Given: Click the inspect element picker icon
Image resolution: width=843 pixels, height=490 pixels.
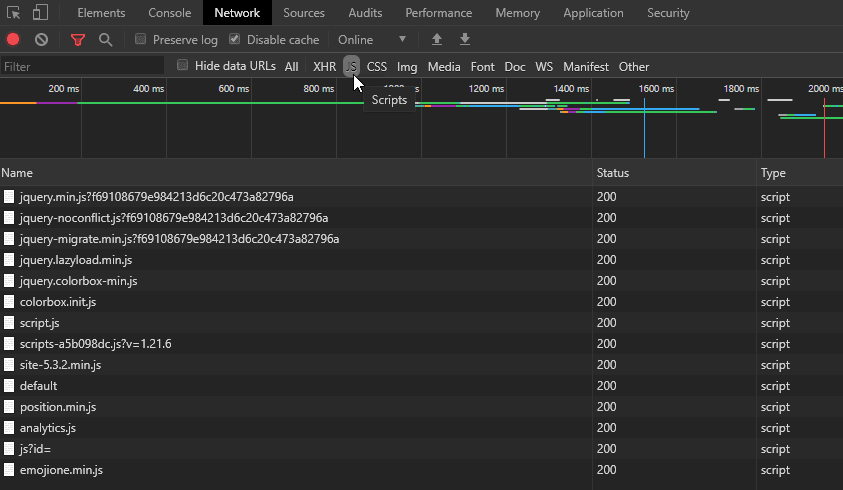Looking at the screenshot, I should (x=14, y=13).
